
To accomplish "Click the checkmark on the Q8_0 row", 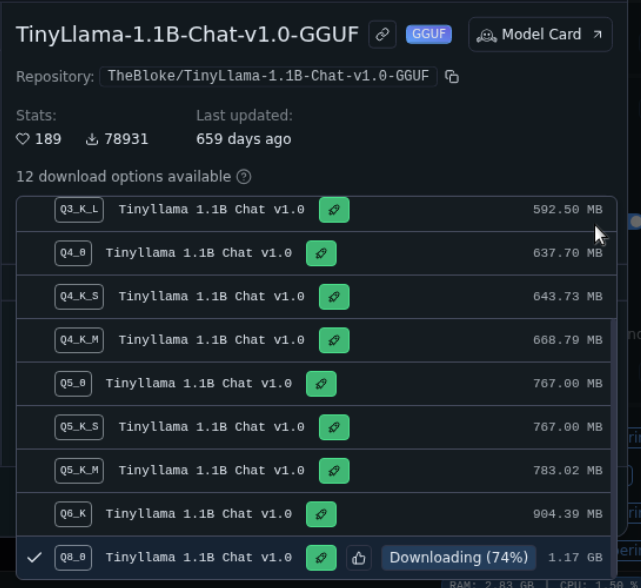I will [x=34, y=558].
